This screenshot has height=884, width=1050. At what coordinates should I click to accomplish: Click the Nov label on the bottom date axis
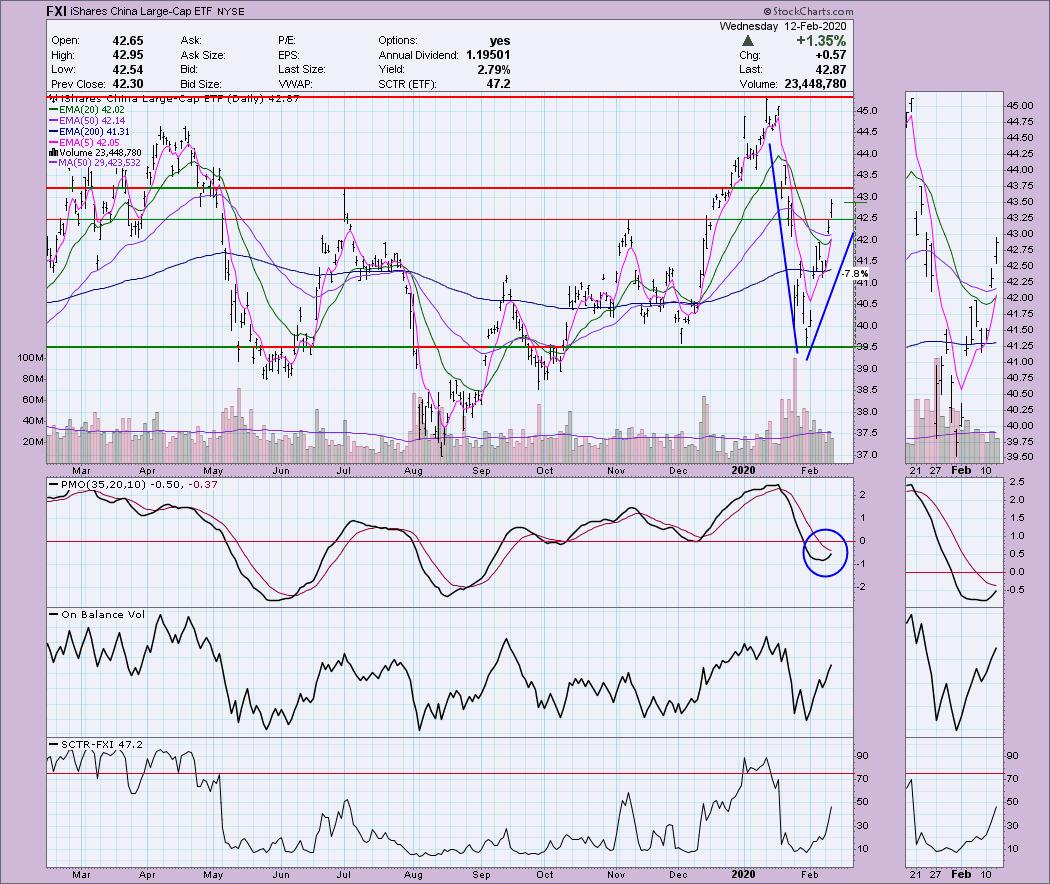click(x=616, y=874)
